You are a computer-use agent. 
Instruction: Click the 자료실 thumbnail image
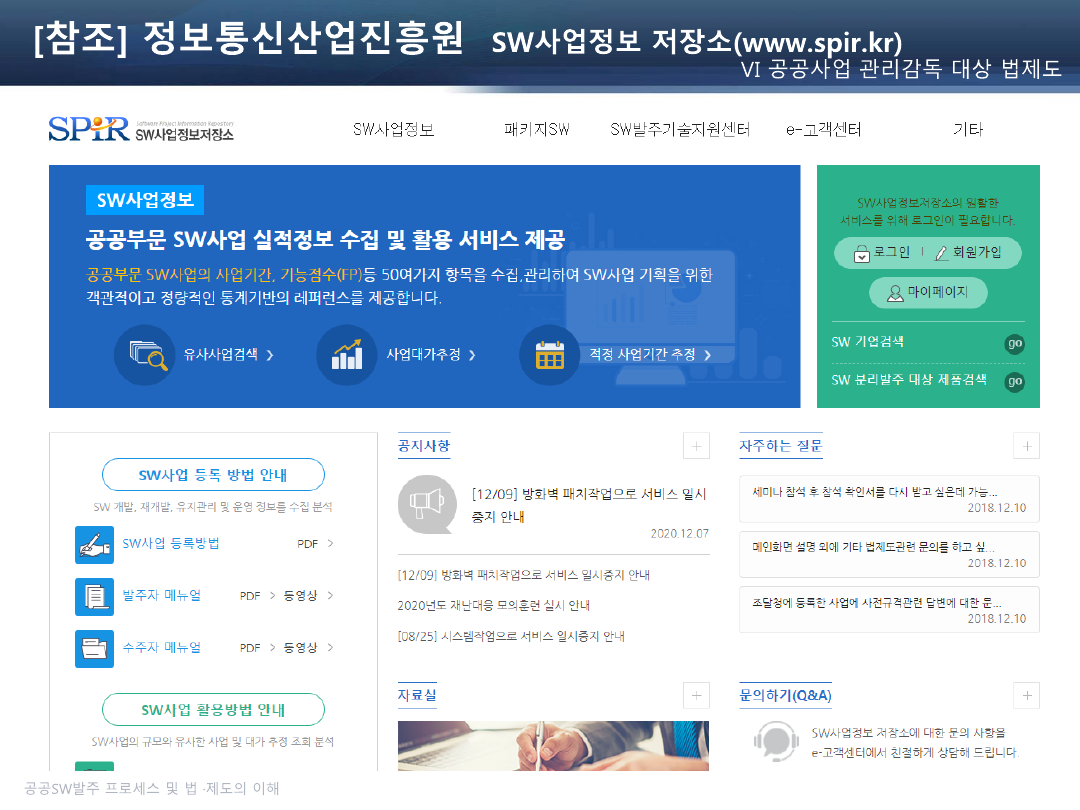tap(553, 745)
